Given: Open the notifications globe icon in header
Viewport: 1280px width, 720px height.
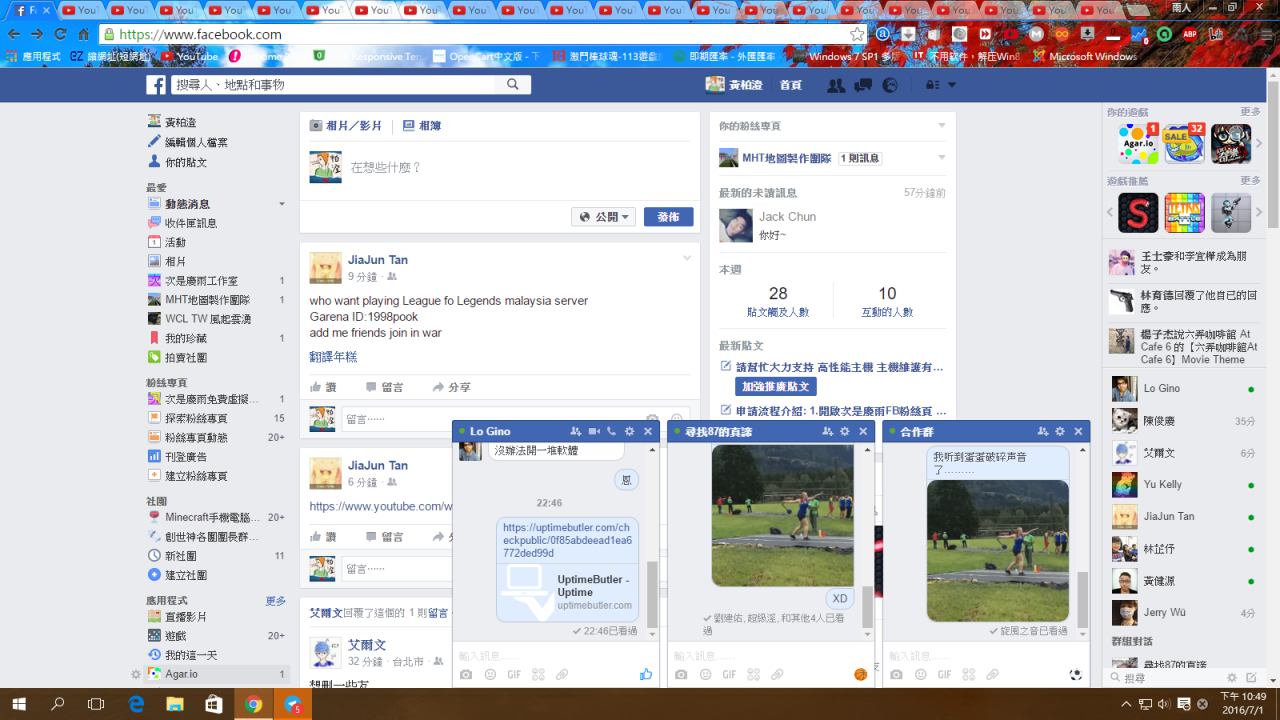Looking at the screenshot, I should click(x=889, y=85).
